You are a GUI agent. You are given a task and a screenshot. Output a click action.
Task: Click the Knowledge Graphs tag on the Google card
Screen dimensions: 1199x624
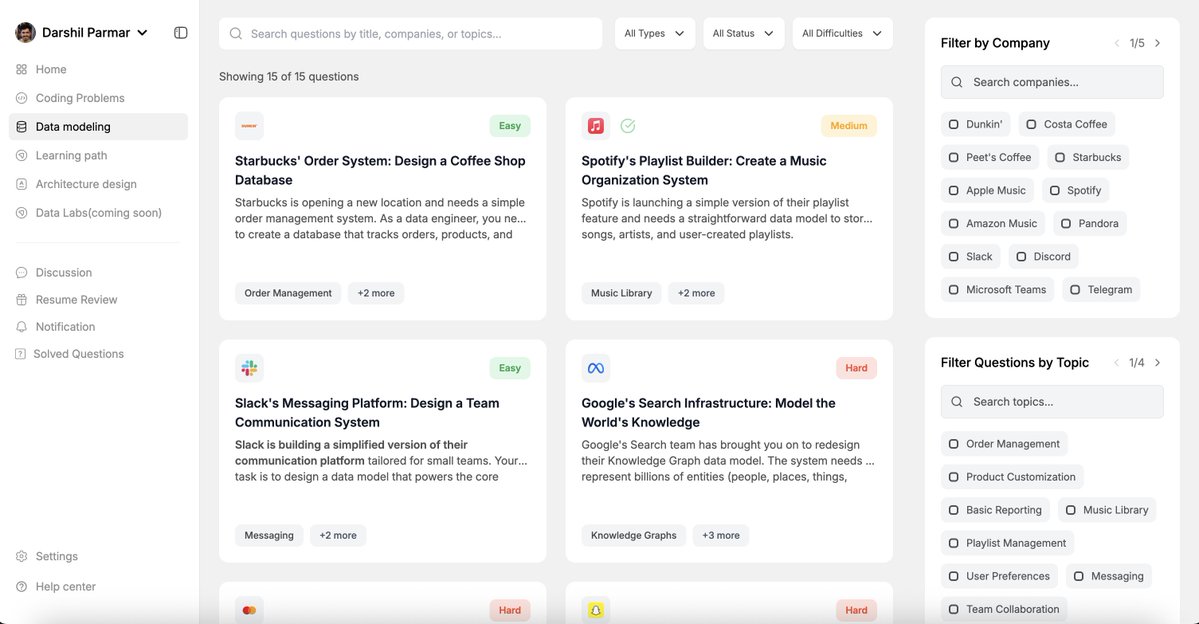(634, 535)
